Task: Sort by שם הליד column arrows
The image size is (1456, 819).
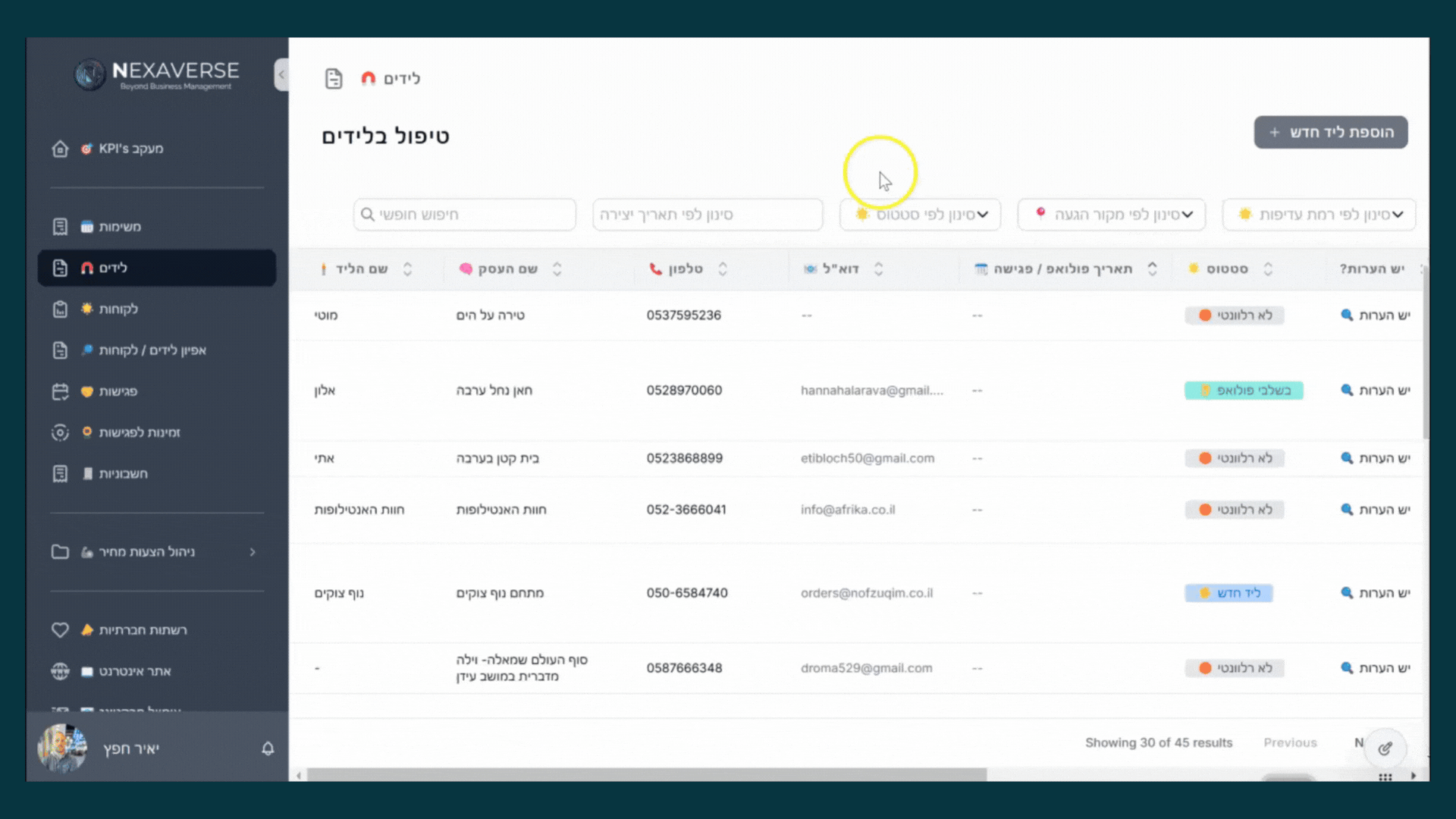Action: (407, 269)
